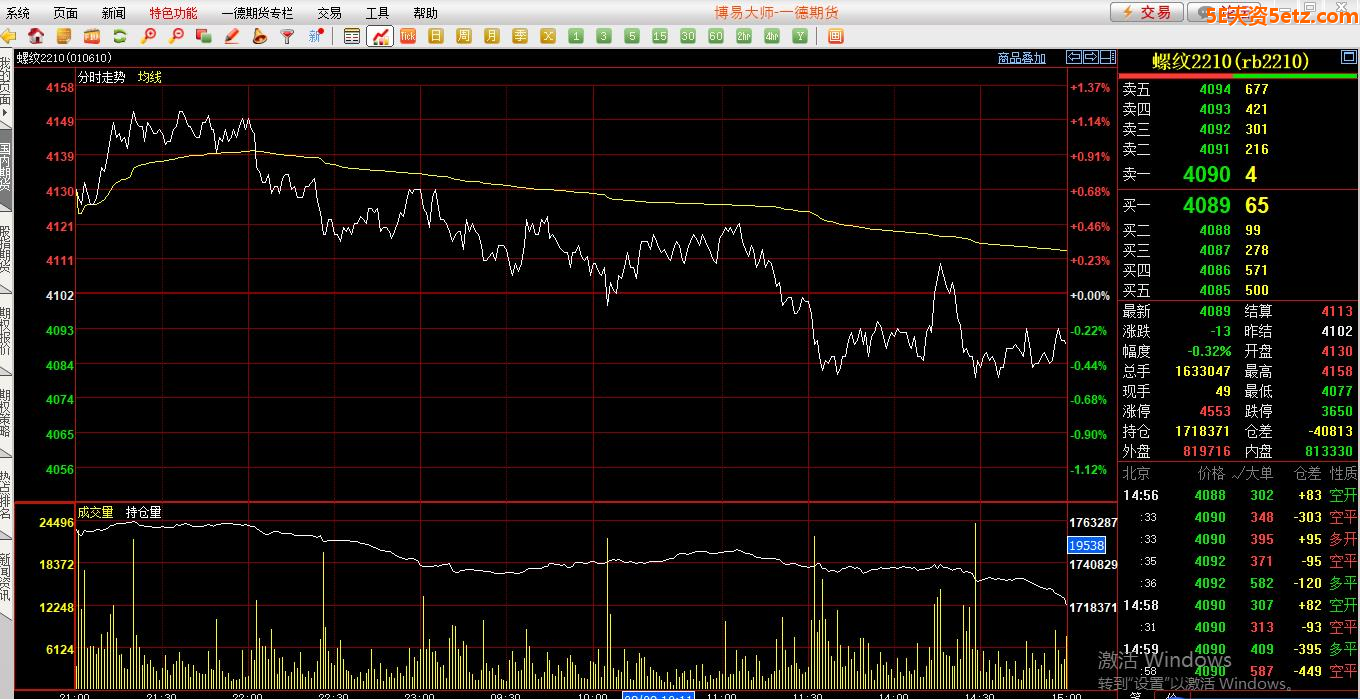Viewport: 1360px width, 699px height.
Task: Click the back arrow icon in the toolbar
Action: coord(8,36)
